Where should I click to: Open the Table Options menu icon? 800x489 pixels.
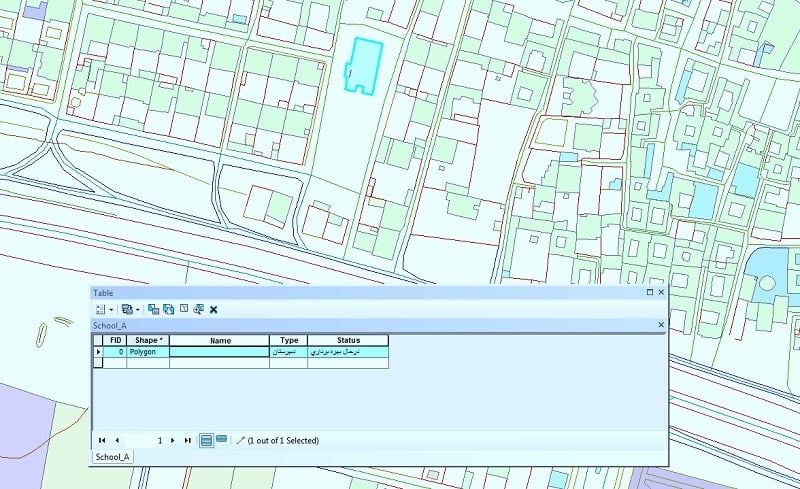click(x=100, y=310)
